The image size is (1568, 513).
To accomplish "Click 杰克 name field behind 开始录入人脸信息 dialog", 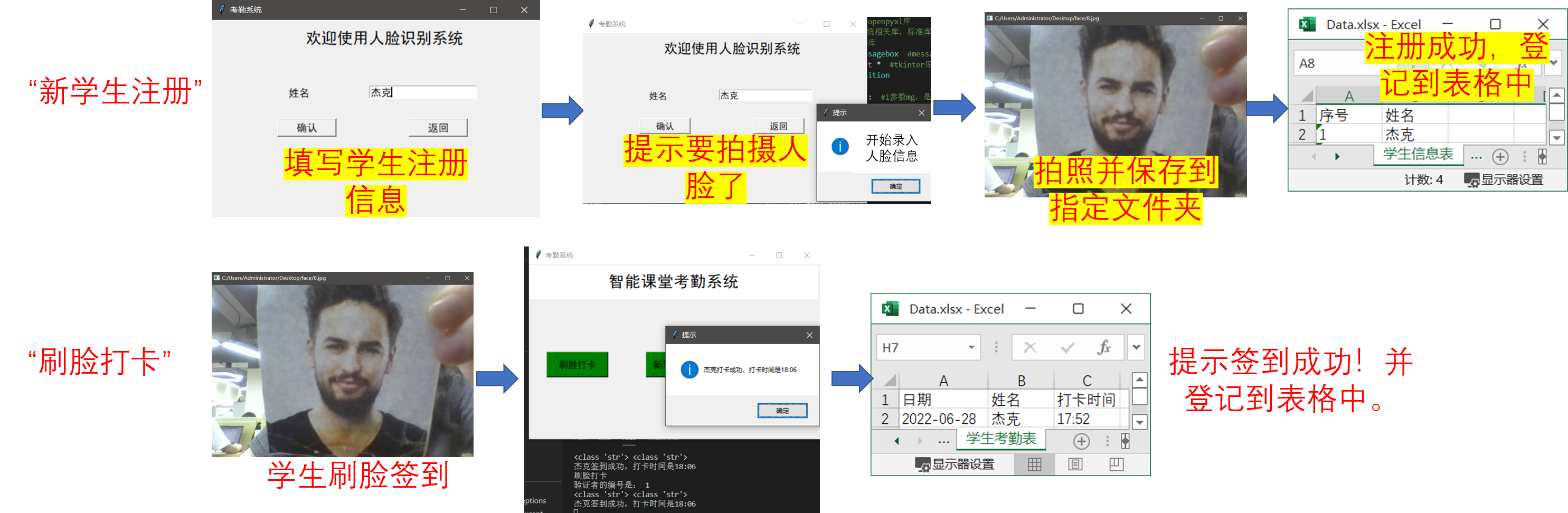I will (x=765, y=96).
